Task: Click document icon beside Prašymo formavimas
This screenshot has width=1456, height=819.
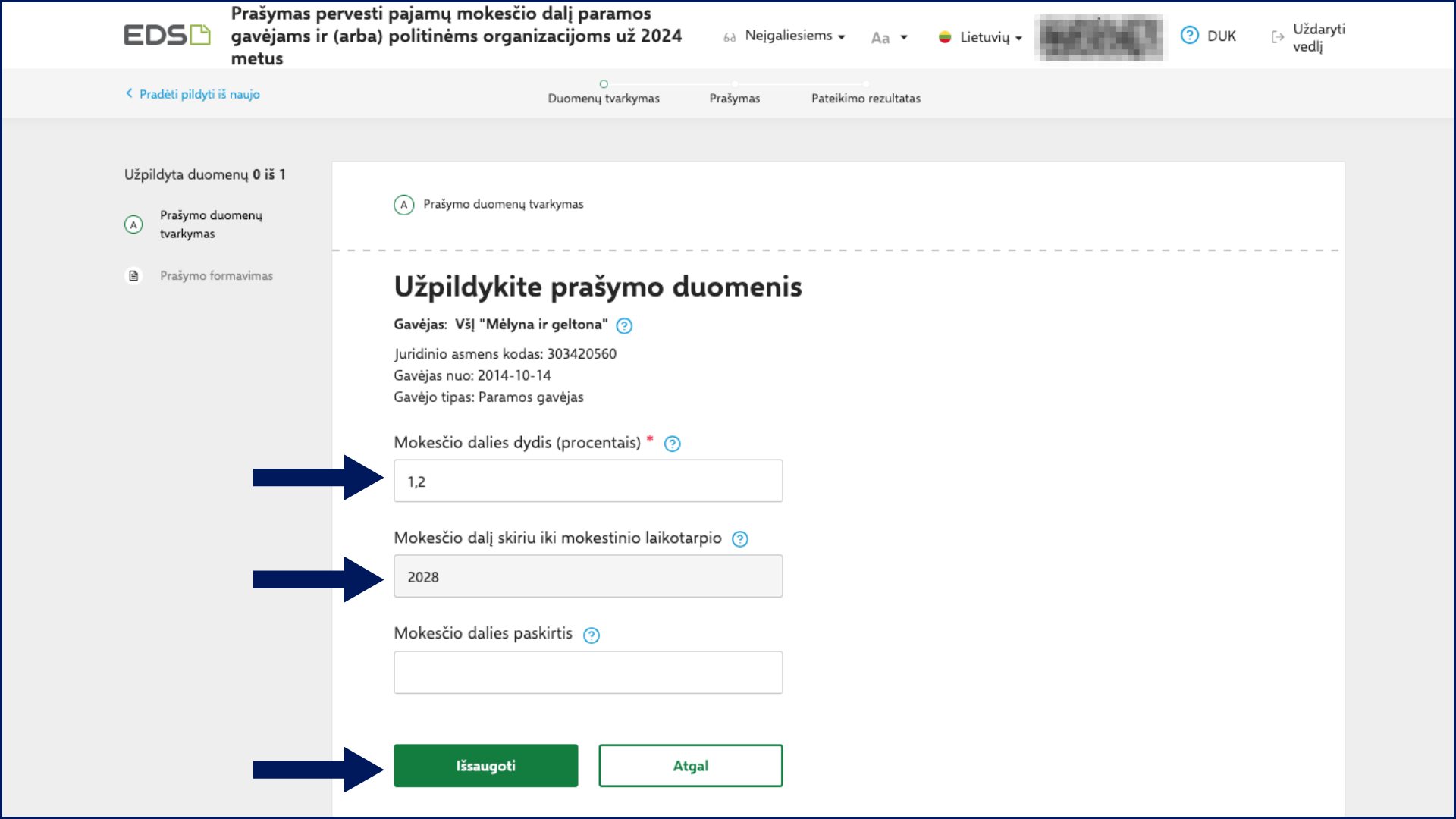Action: (x=133, y=276)
